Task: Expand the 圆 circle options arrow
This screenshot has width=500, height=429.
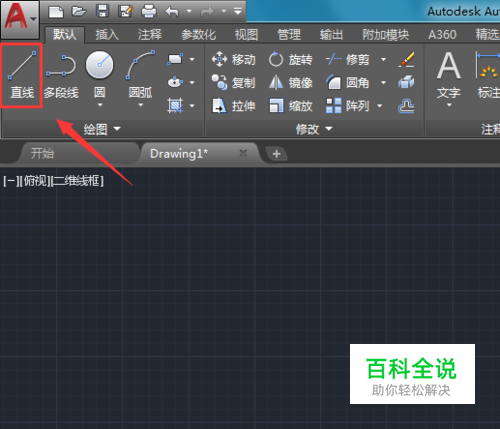Action: point(100,105)
